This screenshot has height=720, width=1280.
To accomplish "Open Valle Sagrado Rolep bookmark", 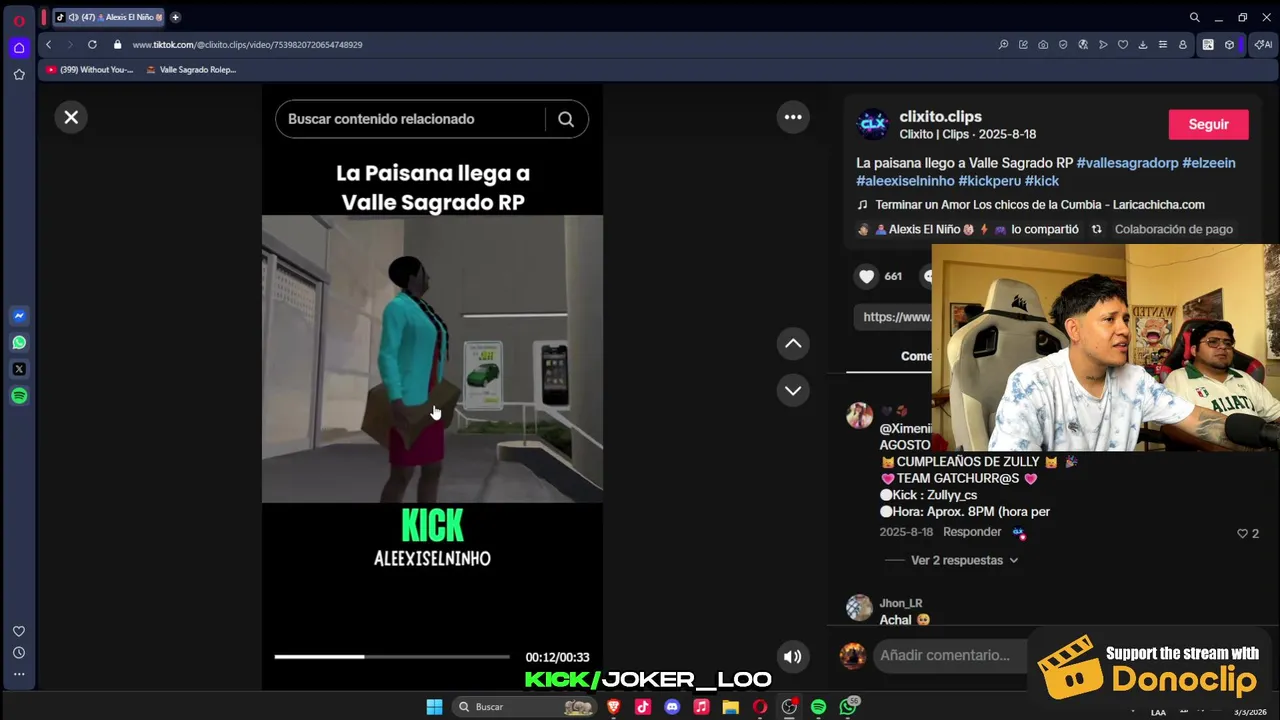I will pos(190,70).
